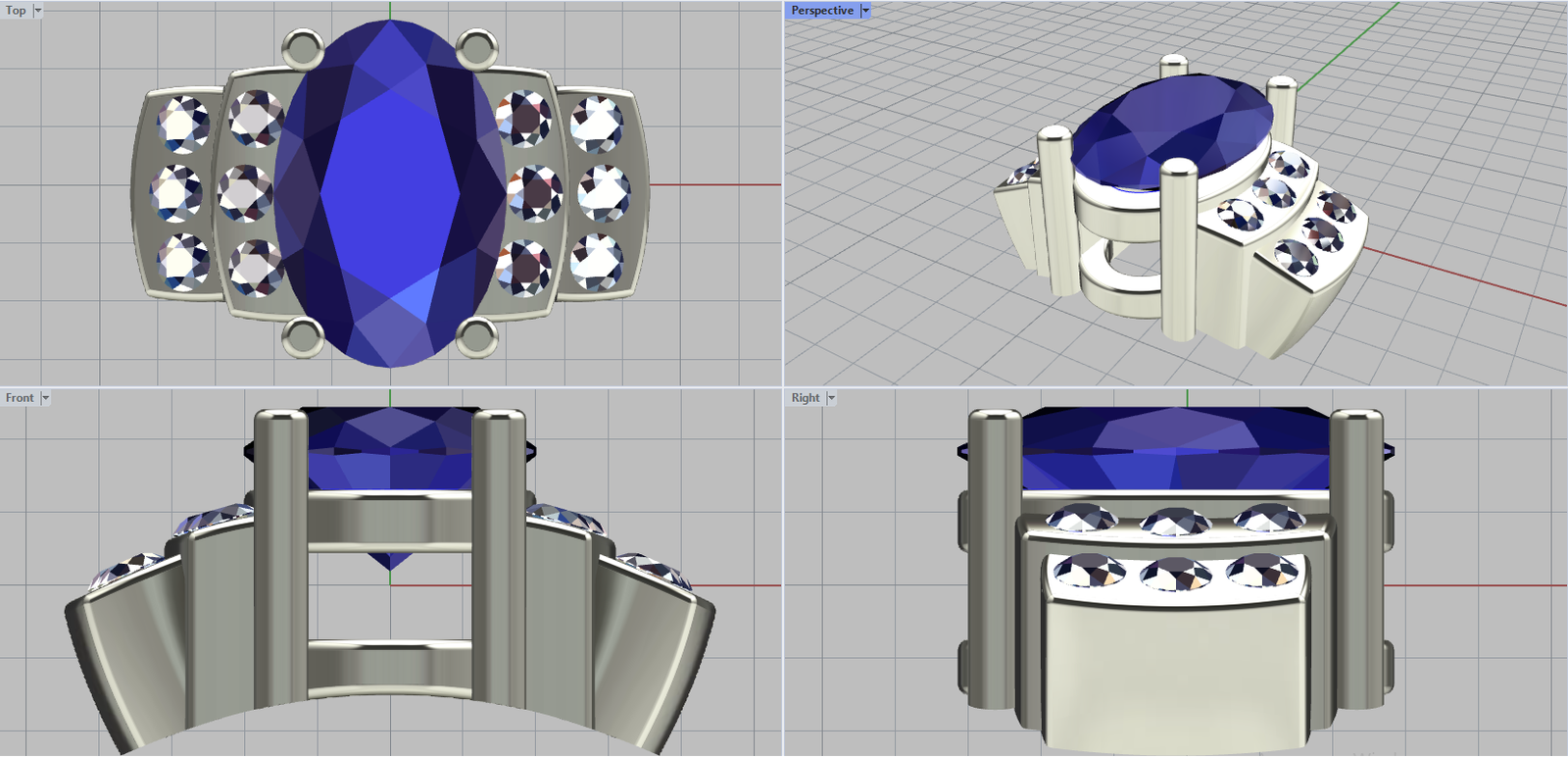Select the blue gemstone in Perspective view
Image resolution: width=1568 pixels, height=757 pixels.
coord(1171,132)
